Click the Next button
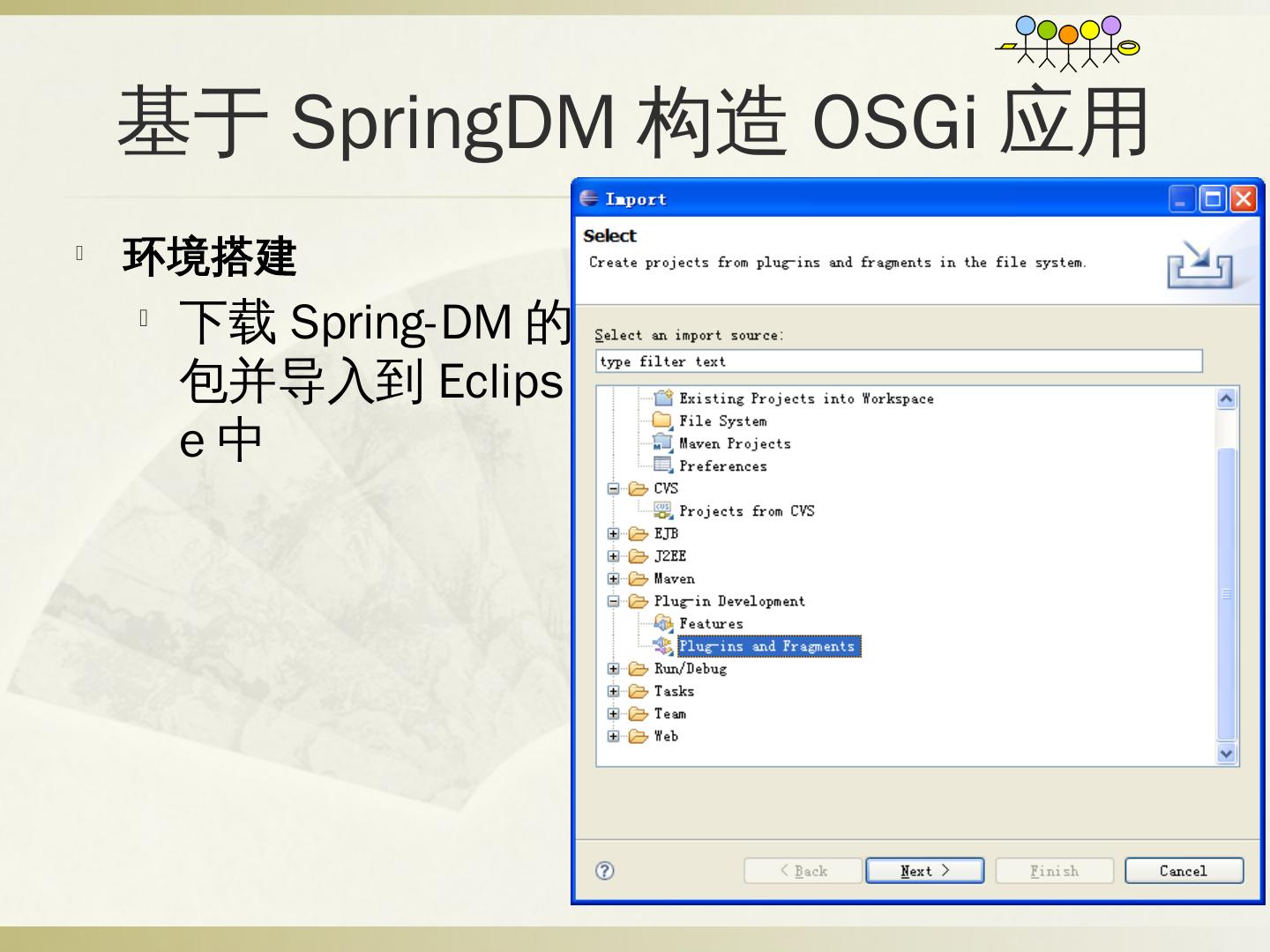This screenshot has height=952, width=1270. tap(925, 871)
